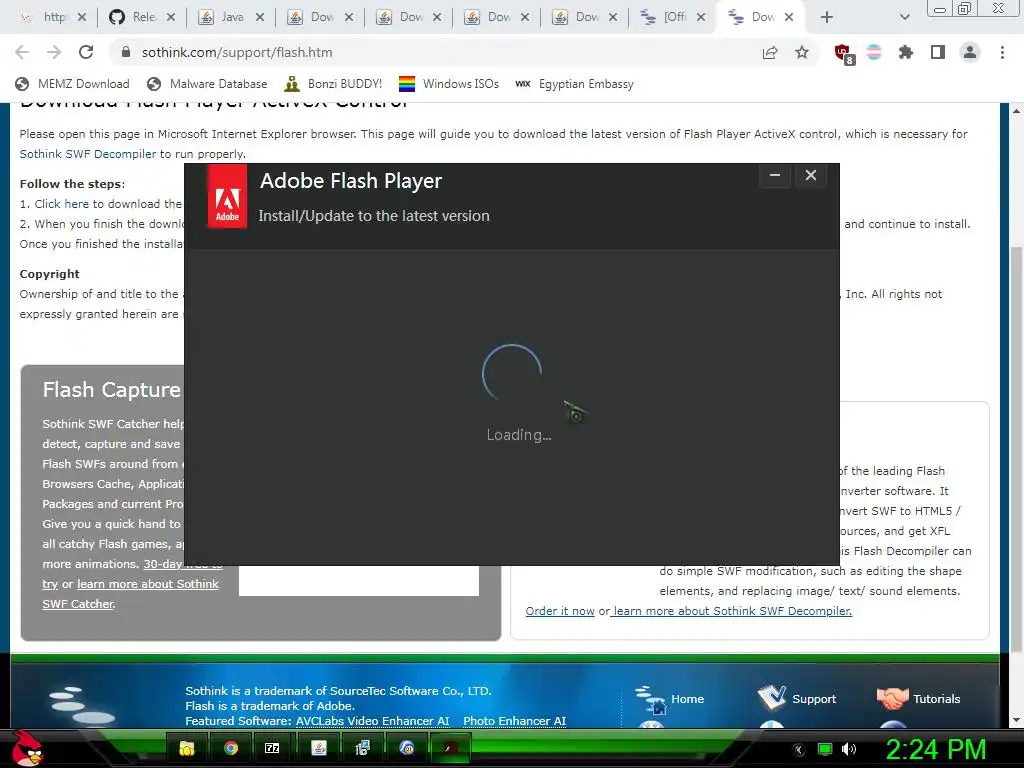Click the Loading spinner in the dialog

(512, 374)
